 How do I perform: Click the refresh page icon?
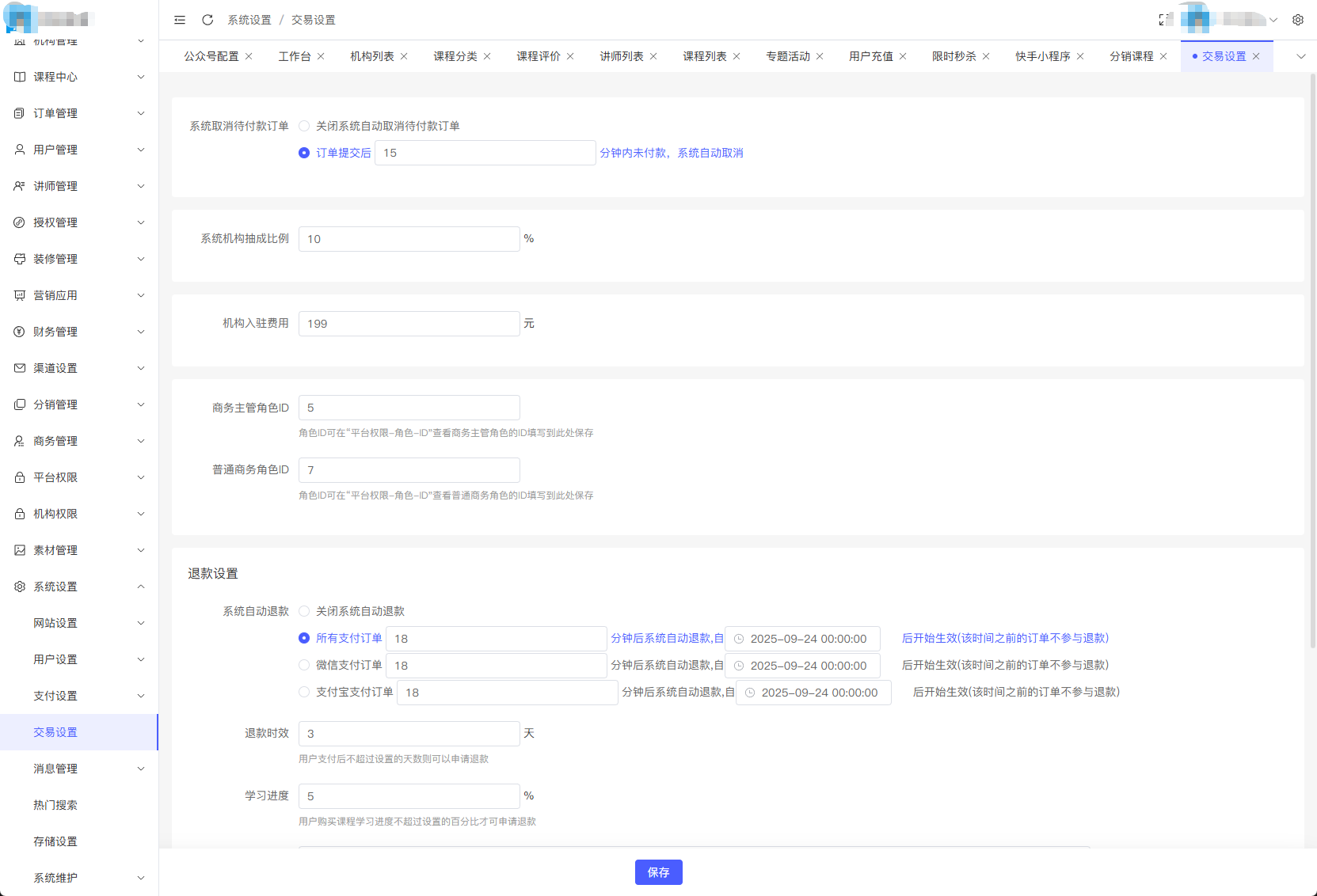pyautogui.click(x=207, y=20)
